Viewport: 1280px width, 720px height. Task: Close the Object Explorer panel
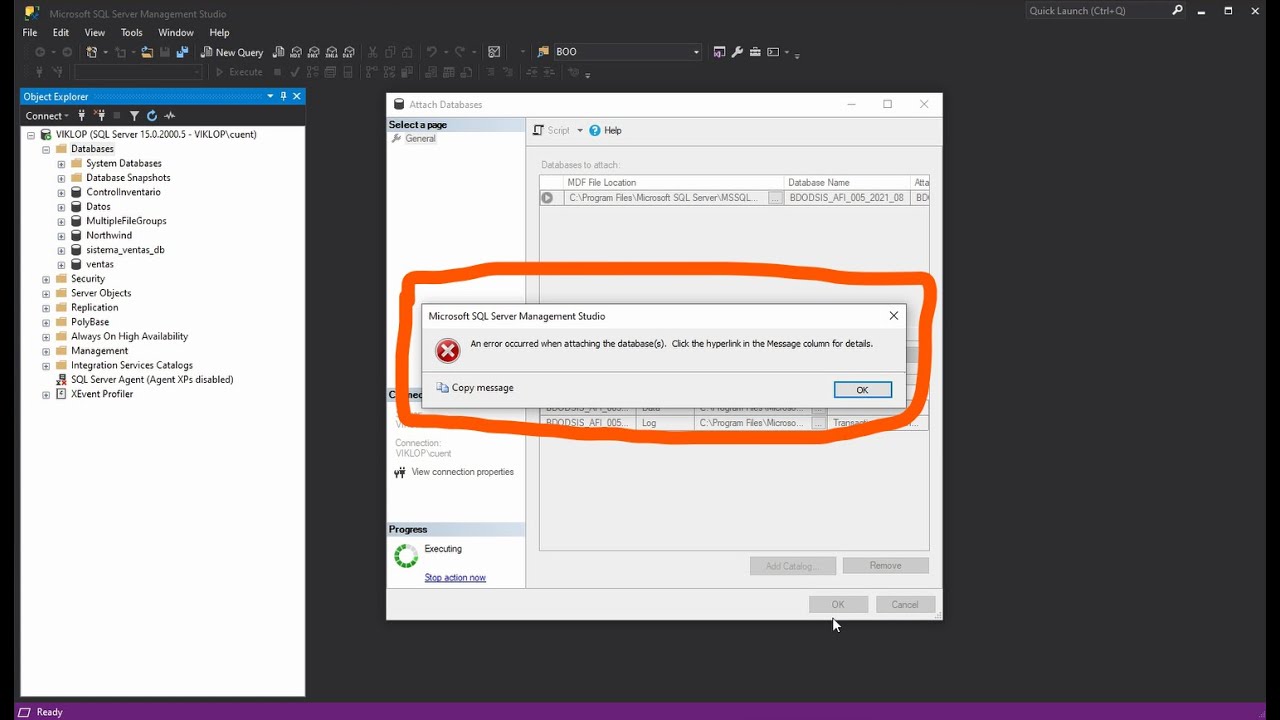pyautogui.click(x=297, y=96)
